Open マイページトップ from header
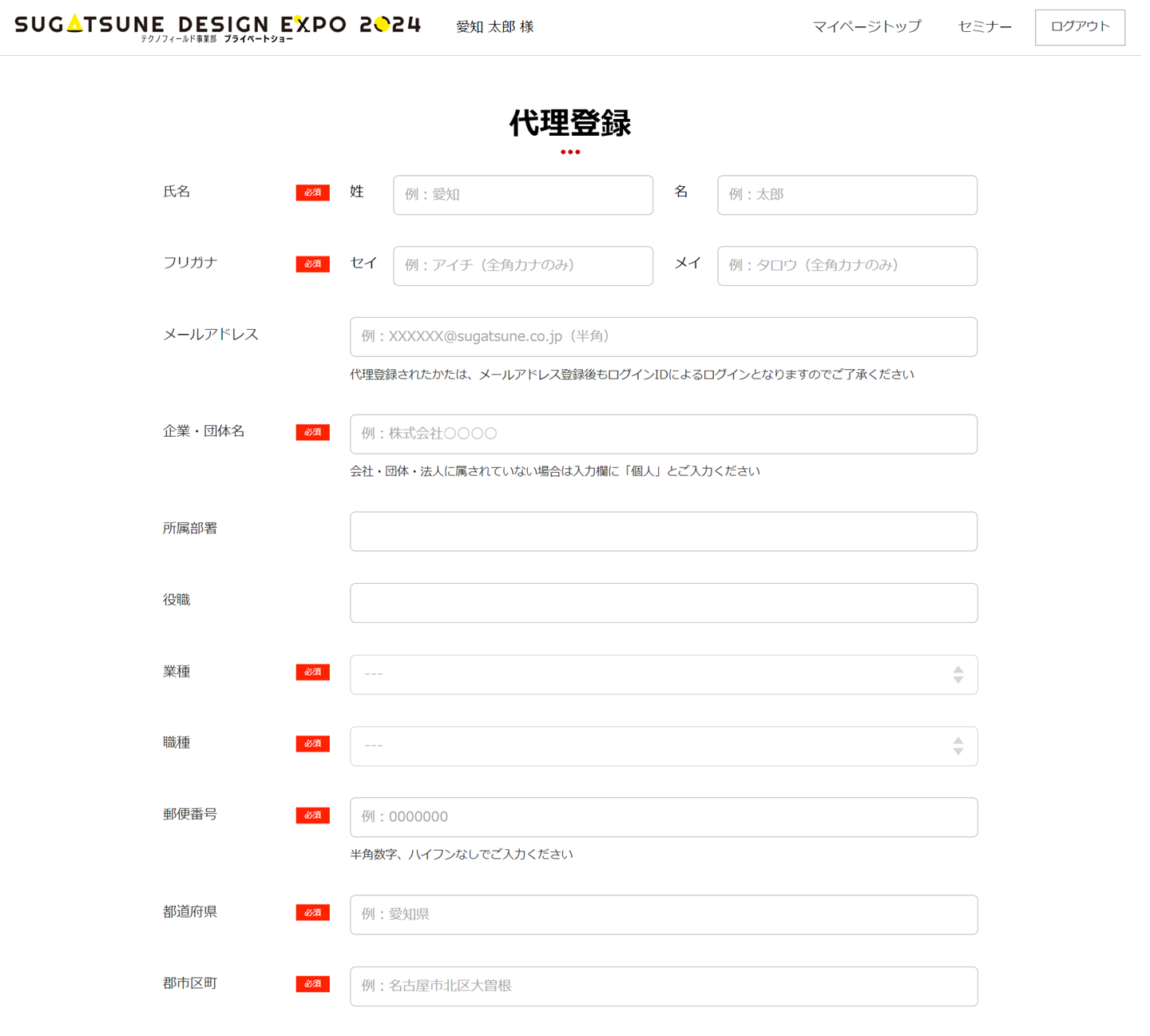The height and width of the screenshot is (1036, 1150). click(866, 26)
